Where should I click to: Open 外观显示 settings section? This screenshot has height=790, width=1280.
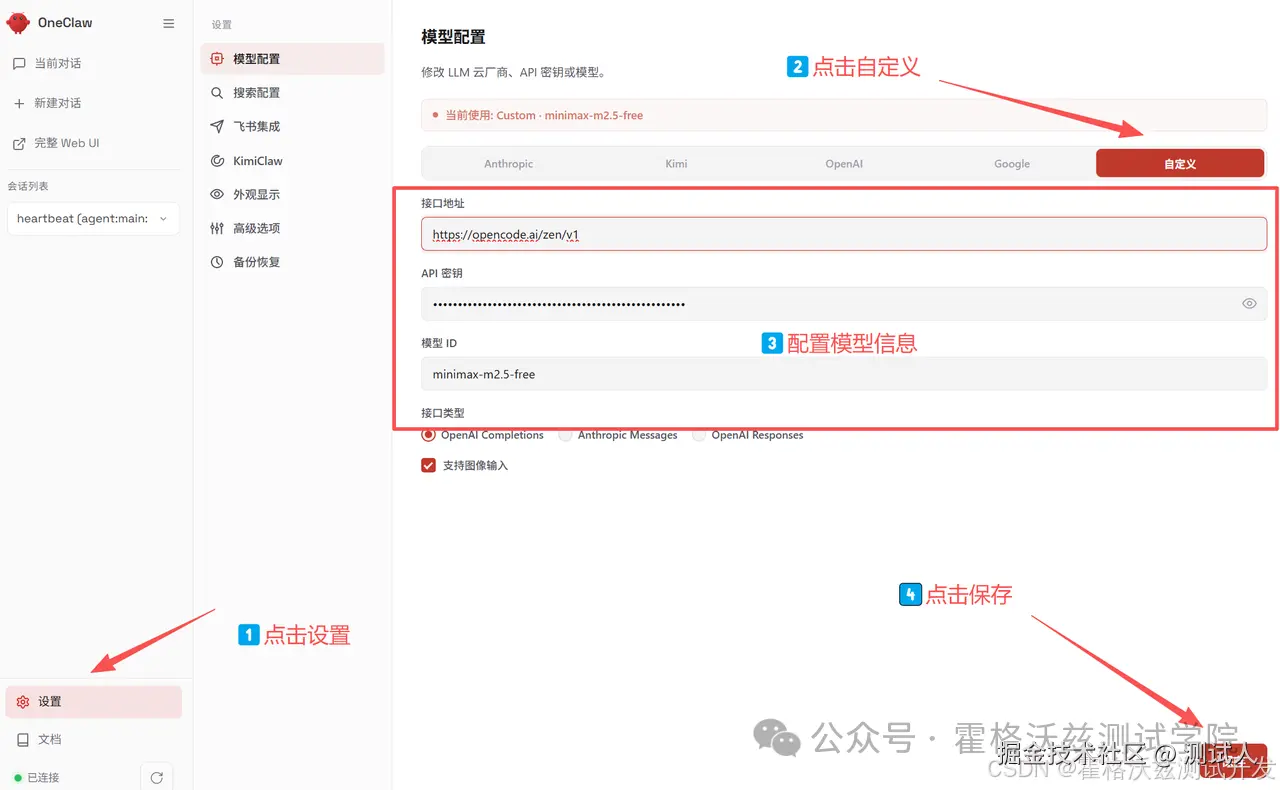pos(292,194)
